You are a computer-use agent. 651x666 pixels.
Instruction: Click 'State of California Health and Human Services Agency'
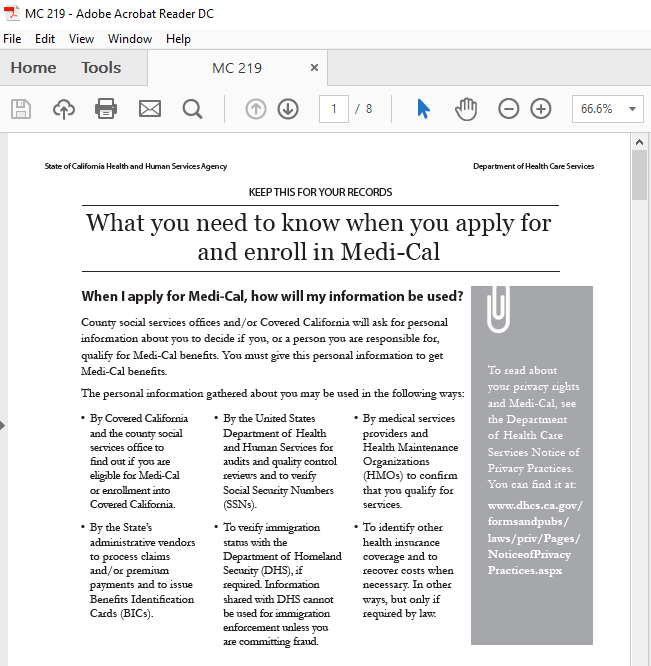pyautogui.click(x=136, y=166)
